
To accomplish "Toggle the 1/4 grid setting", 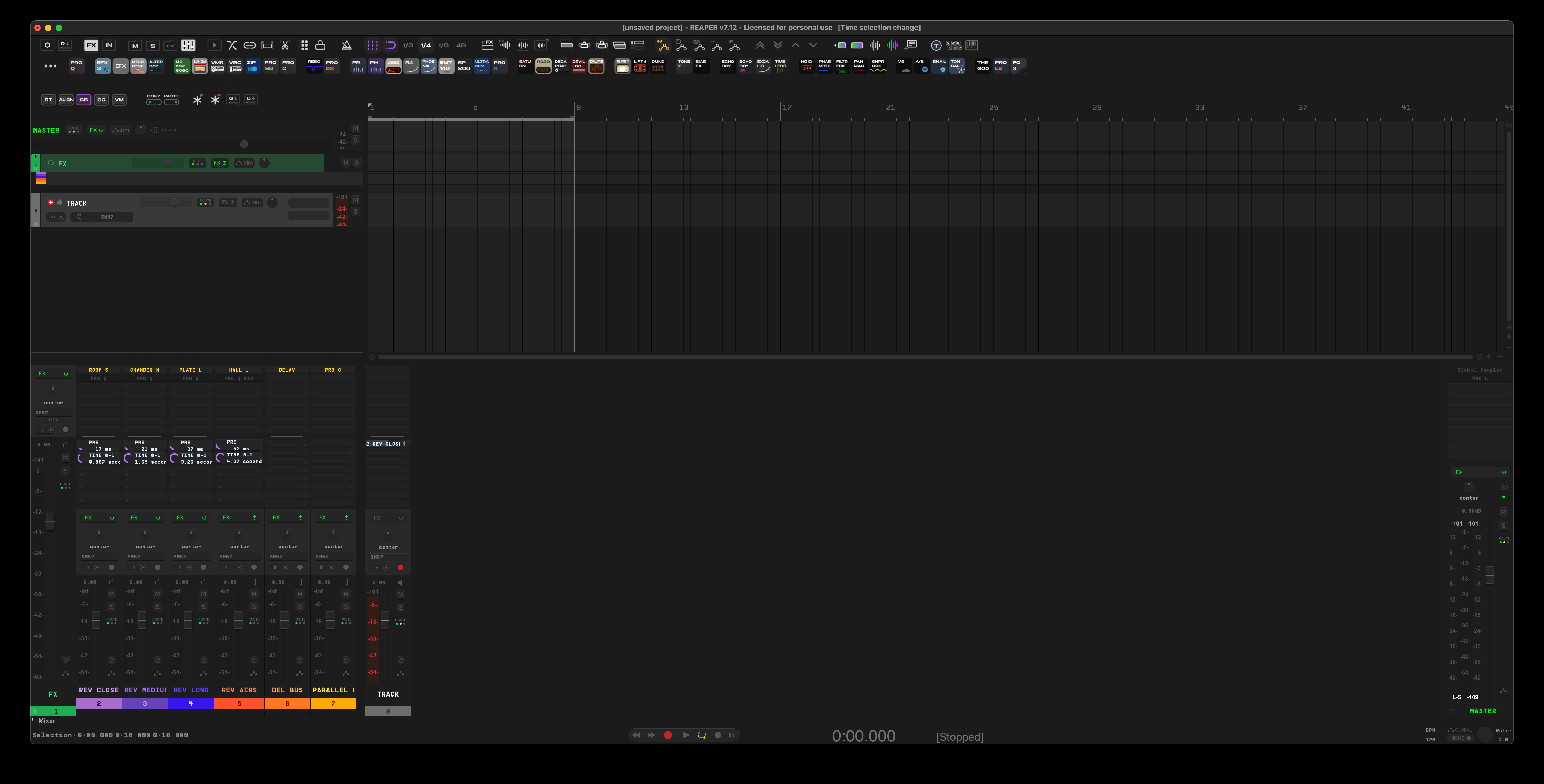I will click(x=426, y=45).
